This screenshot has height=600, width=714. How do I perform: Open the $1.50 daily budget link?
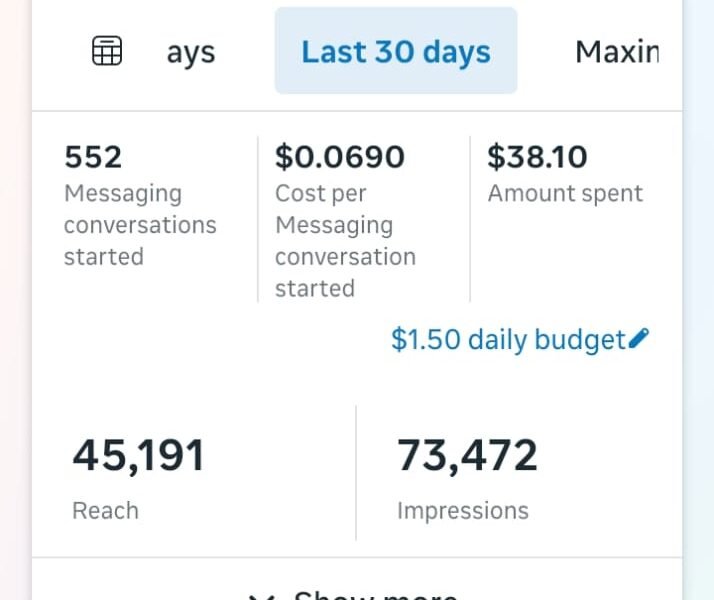pos(508,340)
